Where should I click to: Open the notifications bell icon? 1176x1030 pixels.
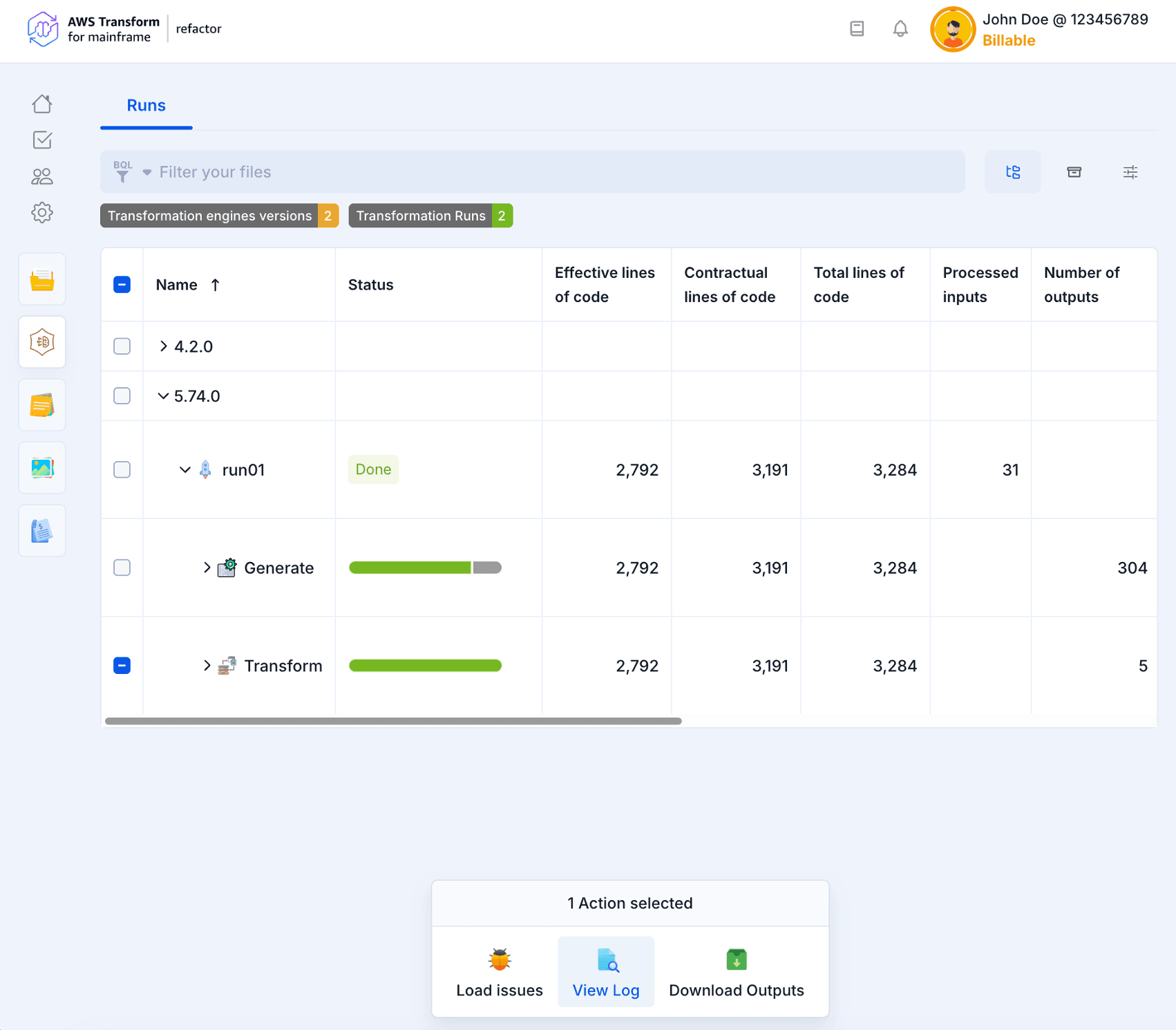coord(900,29)
